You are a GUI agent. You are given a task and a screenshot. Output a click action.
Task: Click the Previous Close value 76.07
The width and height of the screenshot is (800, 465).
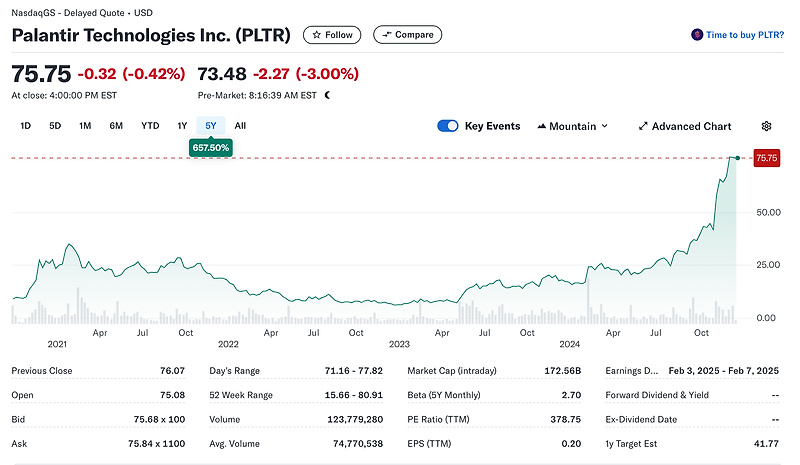coord(172,371)
